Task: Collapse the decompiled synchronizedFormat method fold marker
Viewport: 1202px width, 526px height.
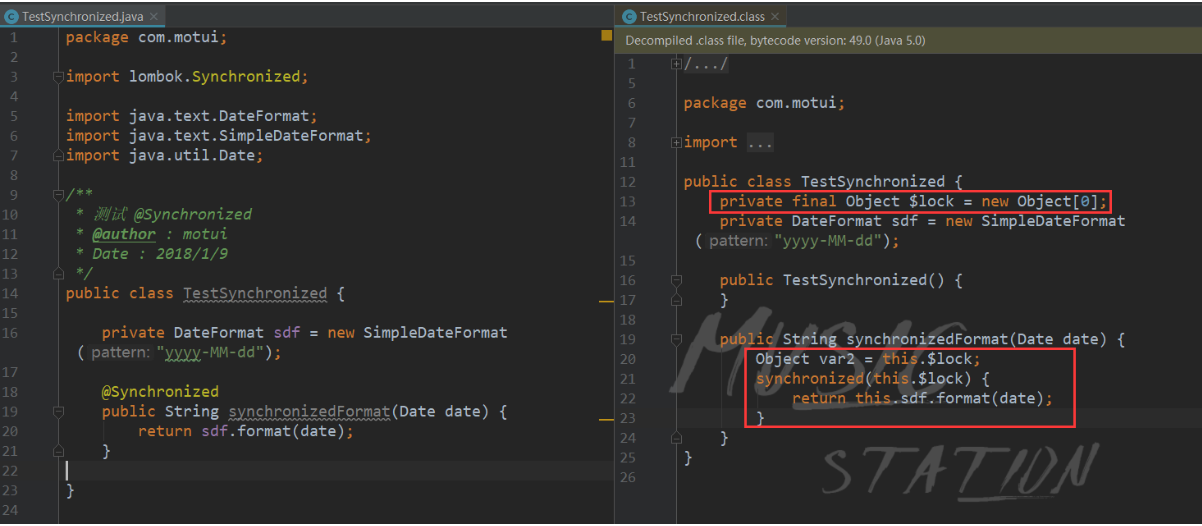Action: tap(677, 339)
